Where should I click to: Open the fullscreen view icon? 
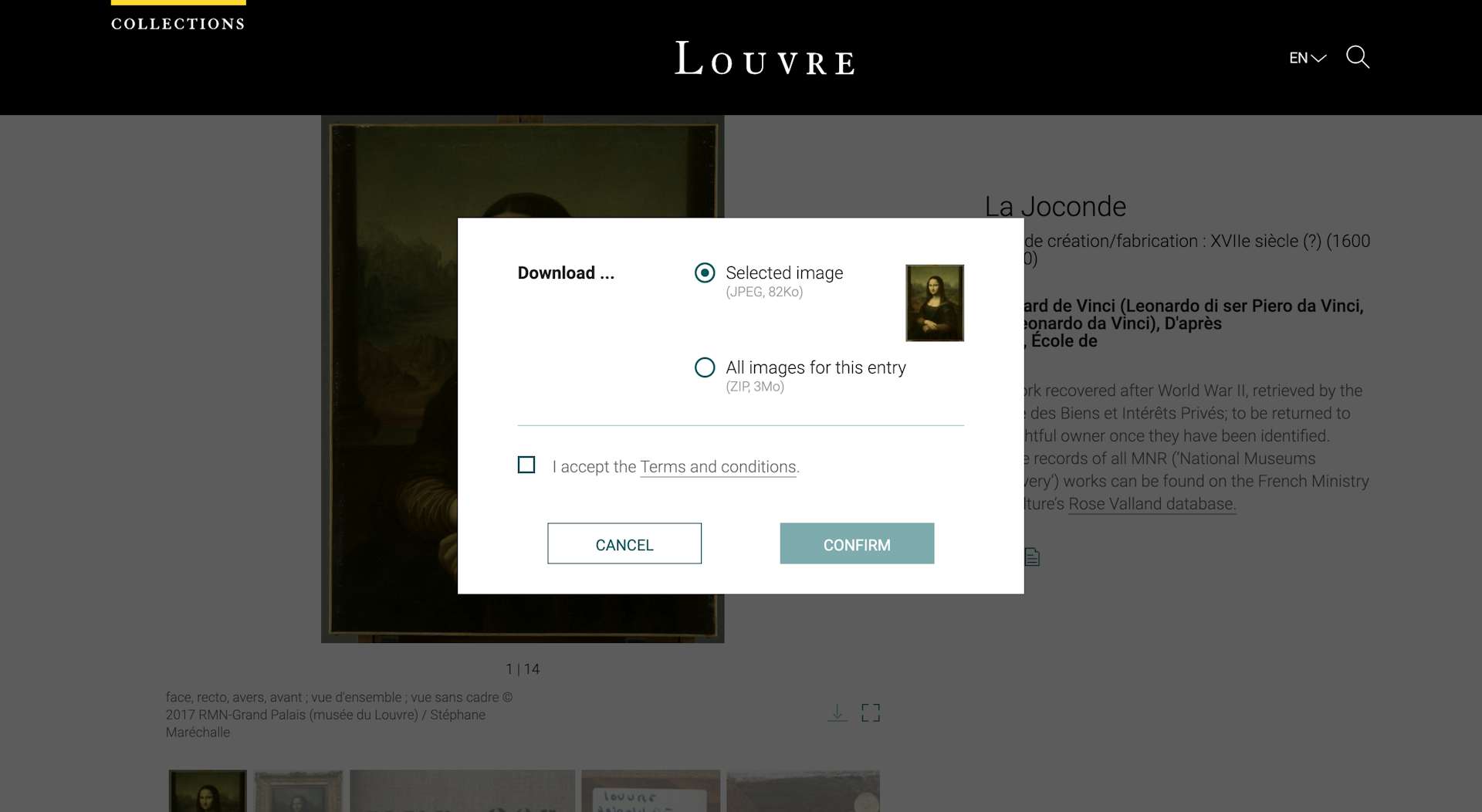(x=871, y=712)
